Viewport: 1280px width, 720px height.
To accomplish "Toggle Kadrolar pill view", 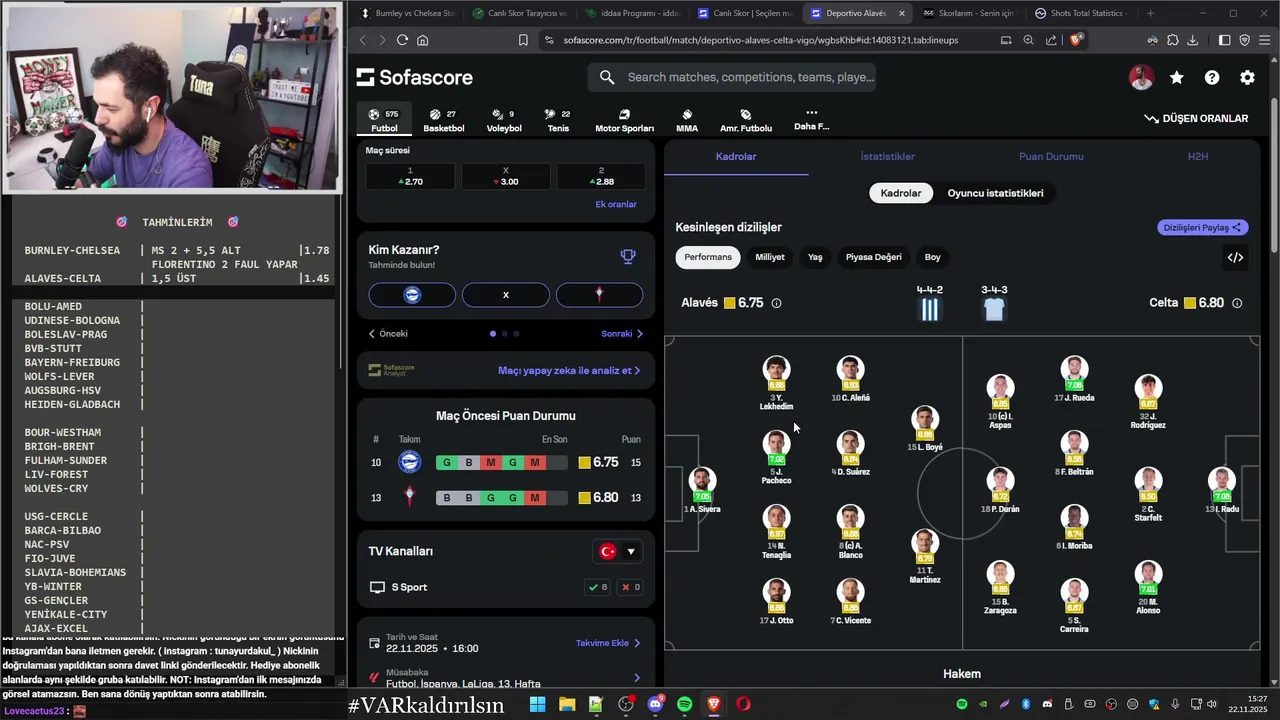I will click(901, 193).
